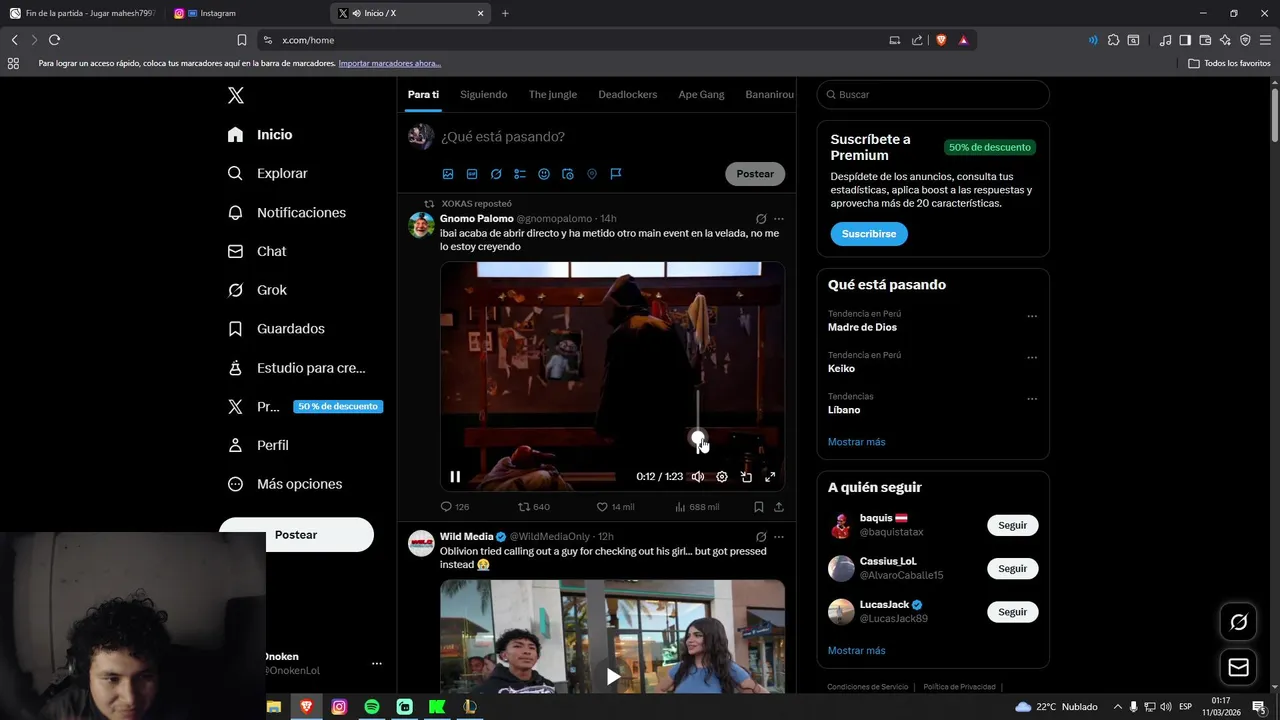Open more options on Wild Media post
This screenshot has width=1280, height=720.
click(779, 537)
